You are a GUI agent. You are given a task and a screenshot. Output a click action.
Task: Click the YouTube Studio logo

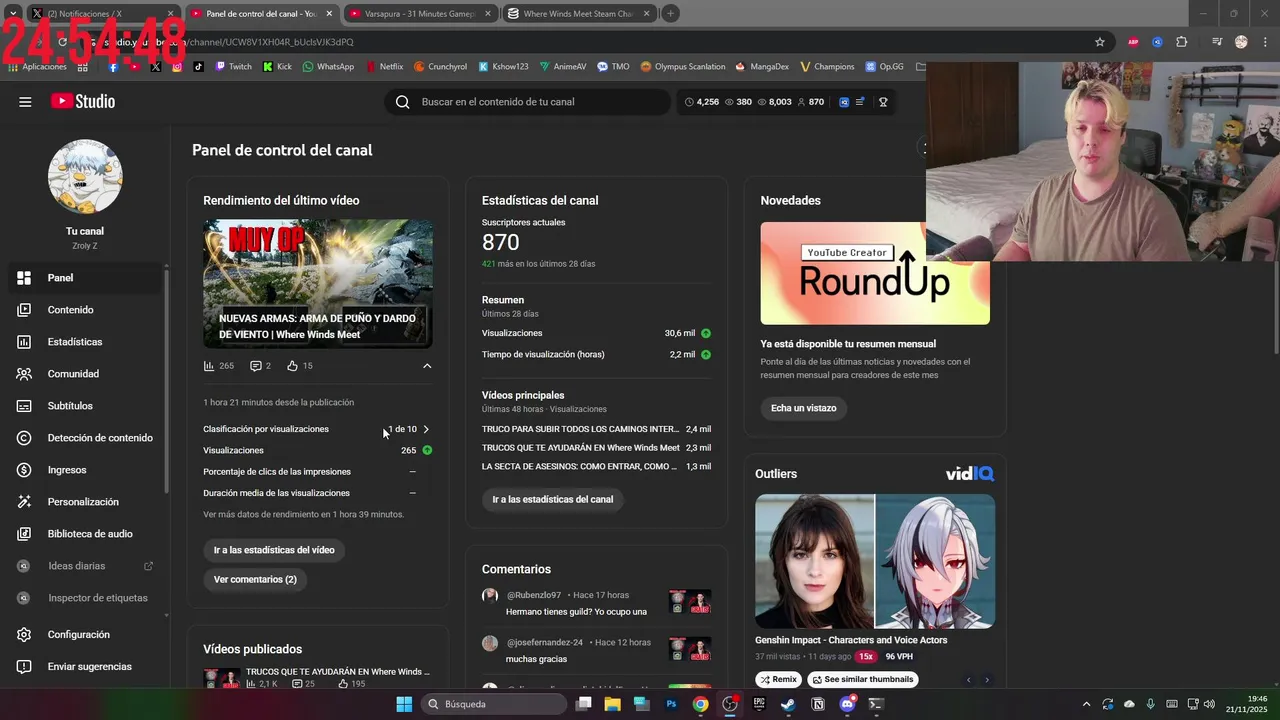(83, 101)
